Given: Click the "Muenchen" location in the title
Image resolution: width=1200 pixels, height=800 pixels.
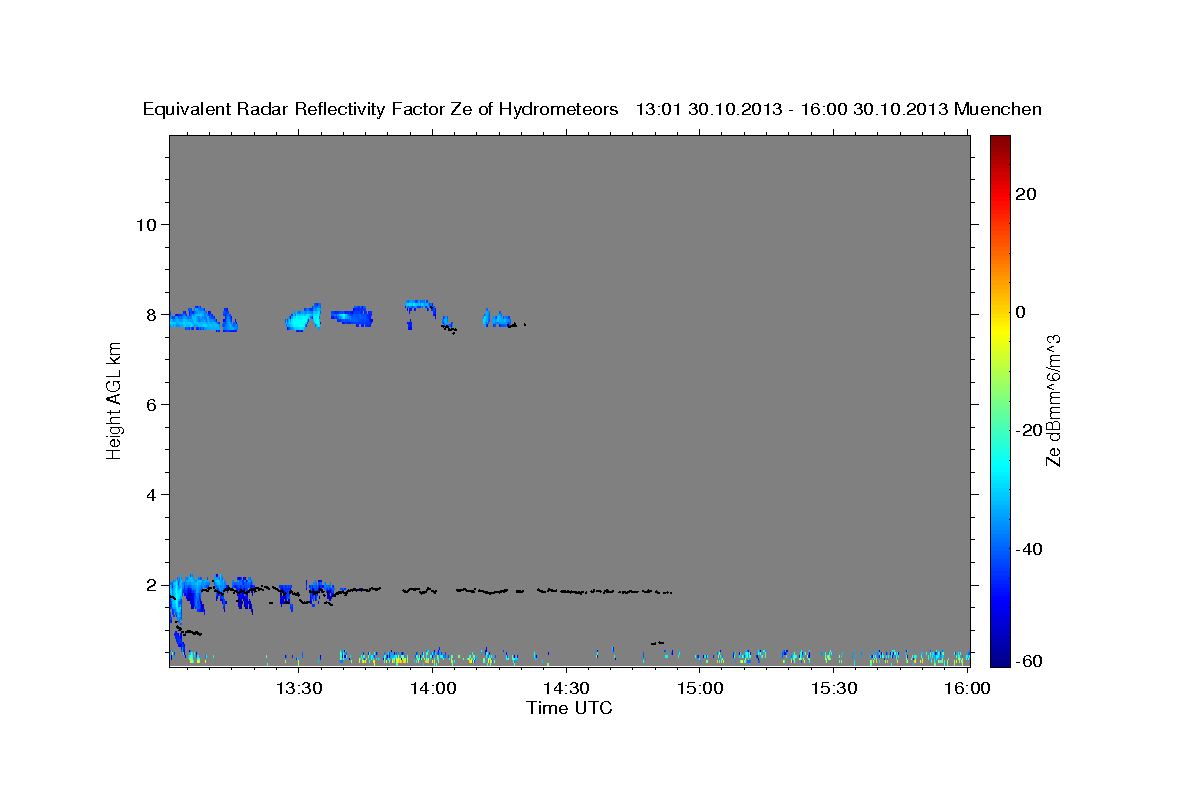Looking at the screenshot, I should pyautogui.click(x=998, y=109).
